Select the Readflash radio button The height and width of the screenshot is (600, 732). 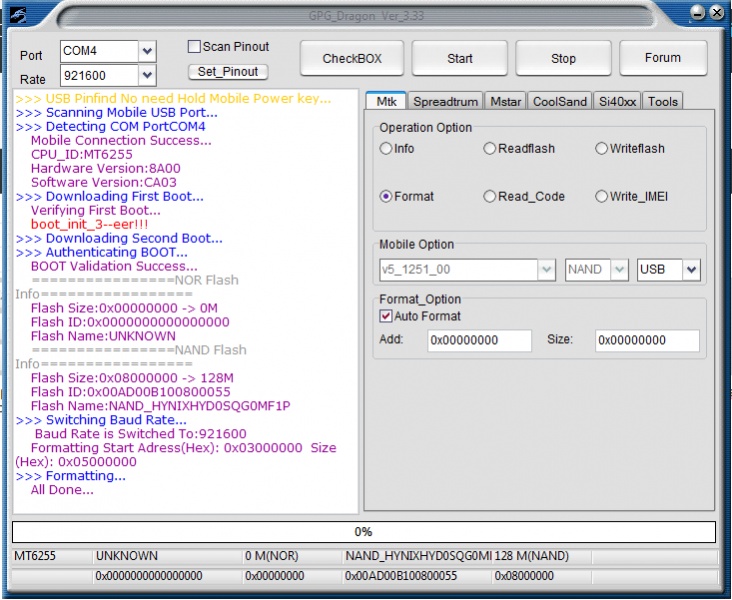tap(489, 148)
